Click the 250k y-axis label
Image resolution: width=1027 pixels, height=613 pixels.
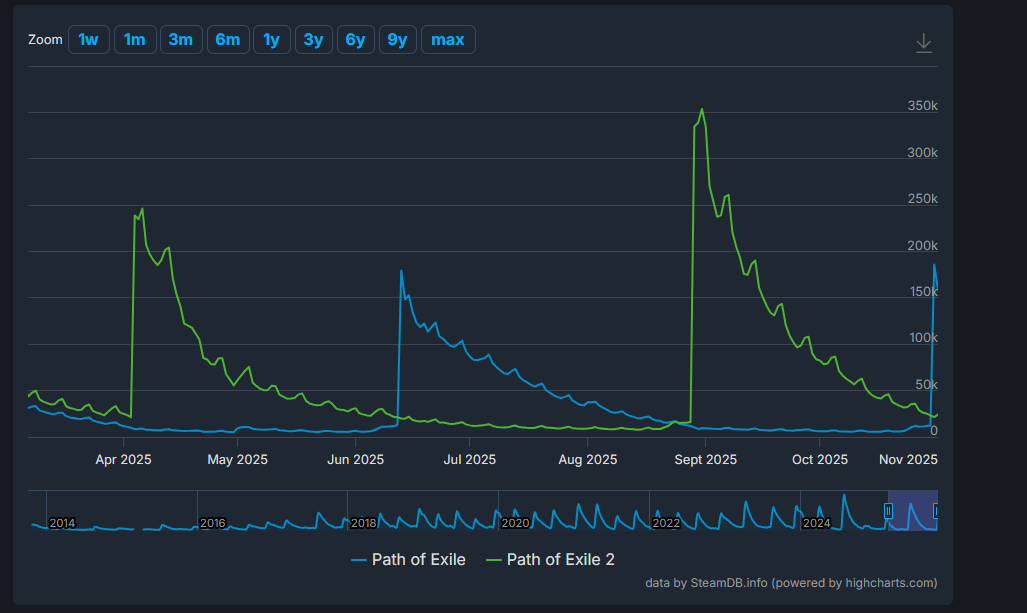point(922,198)
